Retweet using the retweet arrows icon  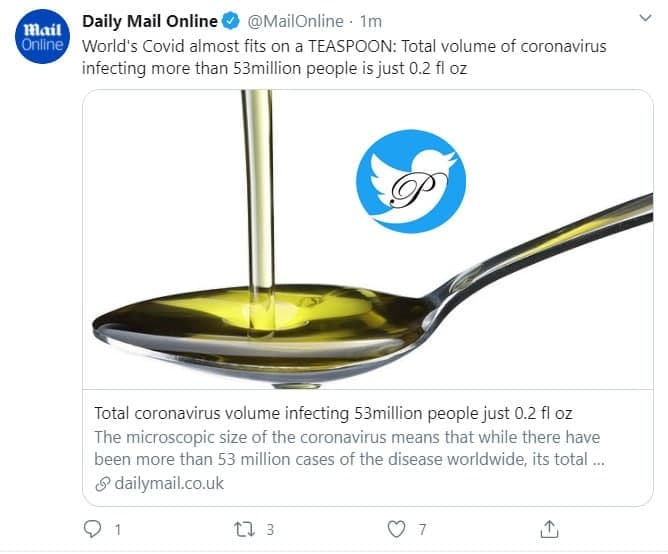(243, 527)
